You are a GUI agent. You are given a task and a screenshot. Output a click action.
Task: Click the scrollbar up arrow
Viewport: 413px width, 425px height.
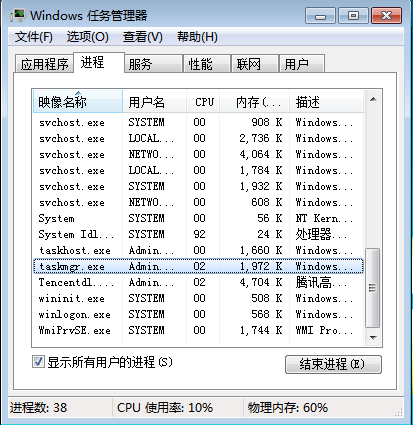pyautogui.click(x=373, y=99)
